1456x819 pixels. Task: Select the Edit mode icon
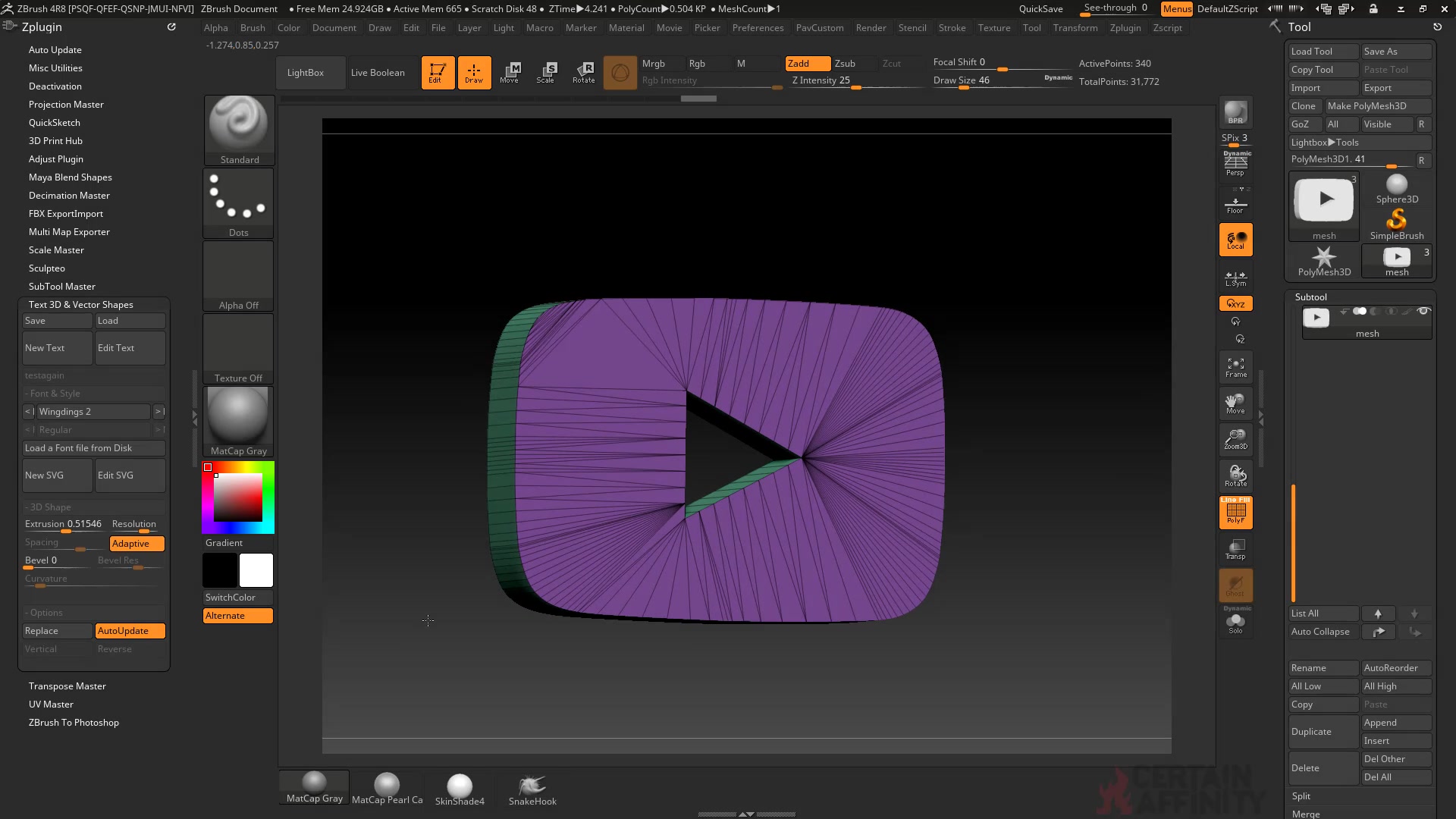click(x=438, y=73)
